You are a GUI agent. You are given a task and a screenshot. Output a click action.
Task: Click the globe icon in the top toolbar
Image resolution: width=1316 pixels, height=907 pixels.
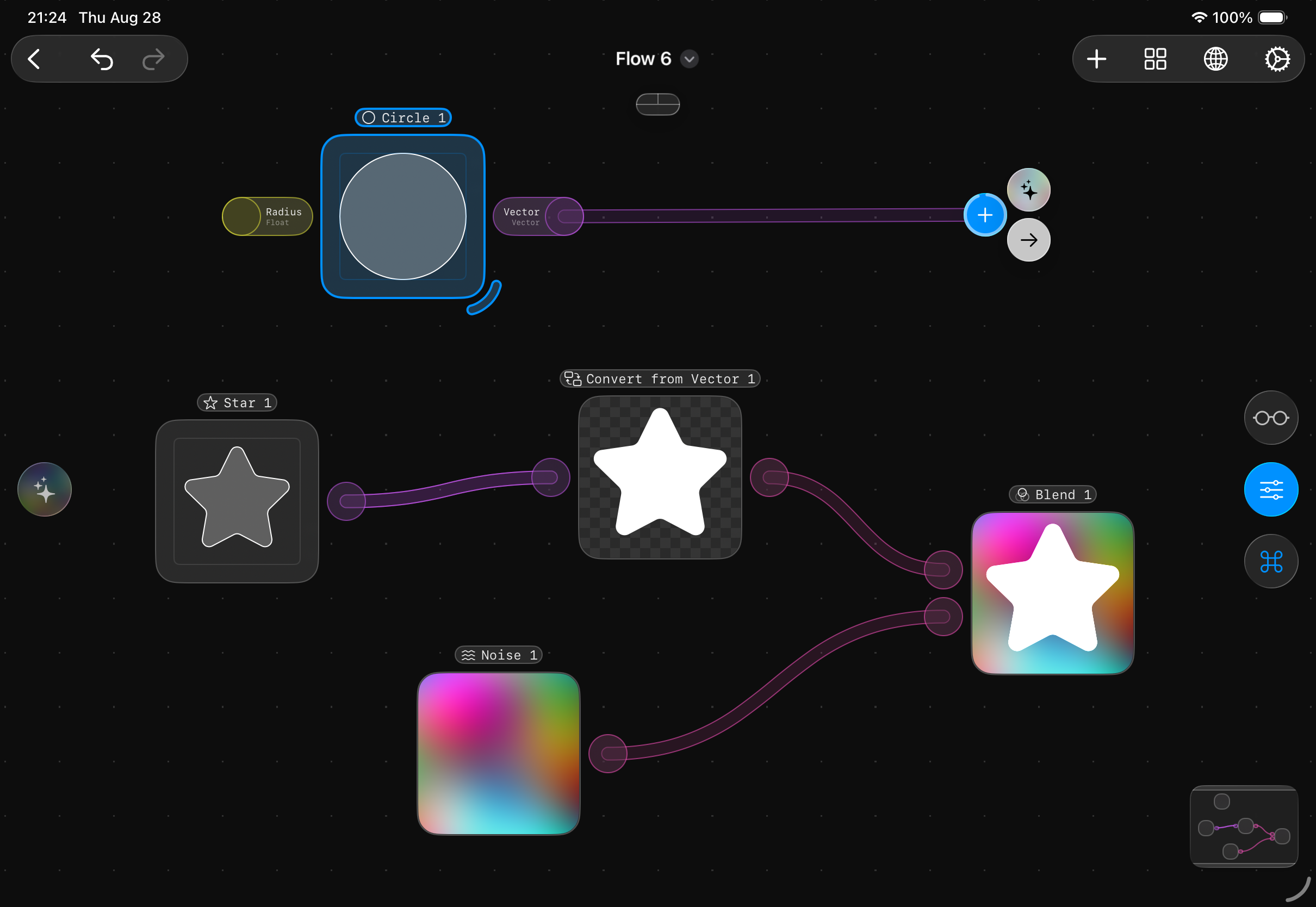tap(1216, 59)
